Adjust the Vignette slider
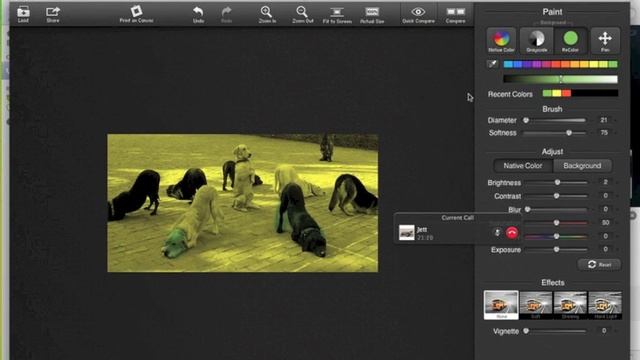Screen dimensions: 640x360 (x=555, y=331)
